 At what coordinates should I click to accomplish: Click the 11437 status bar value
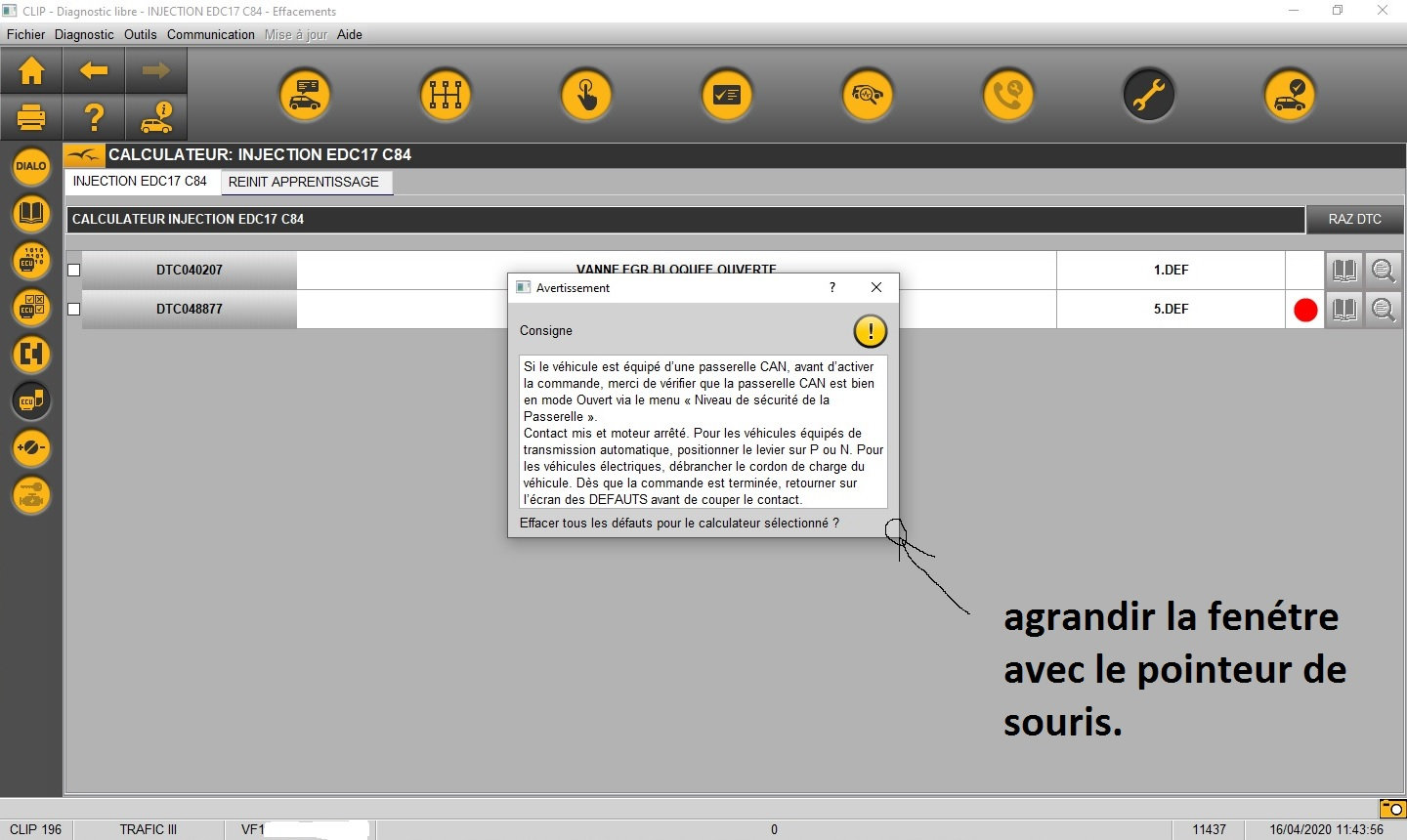[x=1209, y=829]
